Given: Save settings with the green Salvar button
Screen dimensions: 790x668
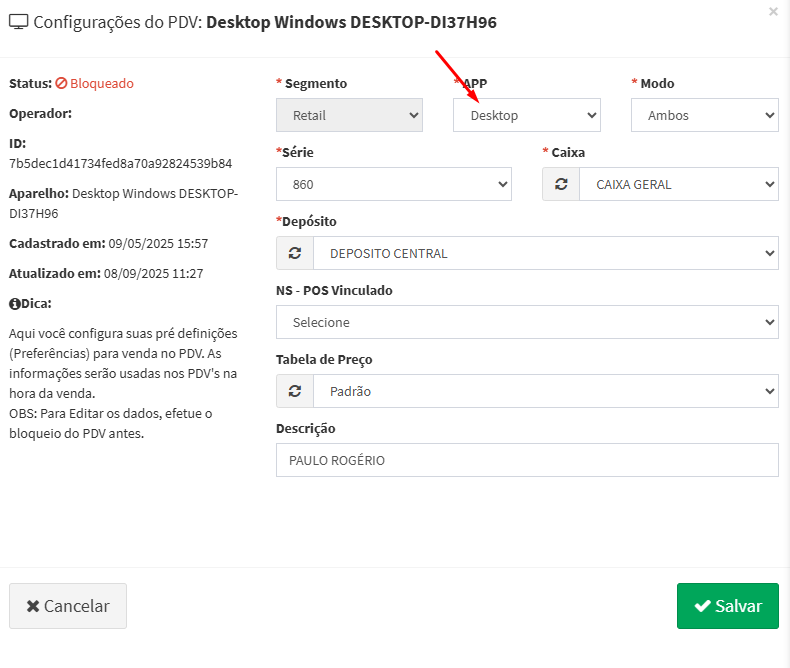Looking at the screenshot, I should [x=727, y=606].
